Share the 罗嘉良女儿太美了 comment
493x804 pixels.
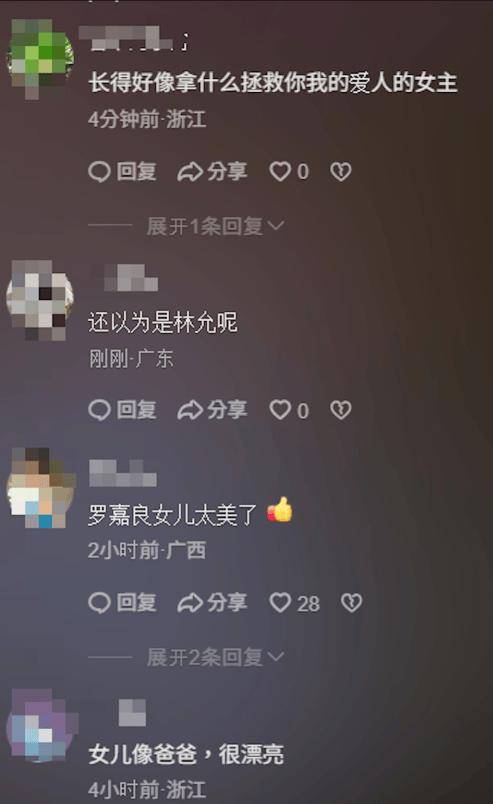point(212,603)
